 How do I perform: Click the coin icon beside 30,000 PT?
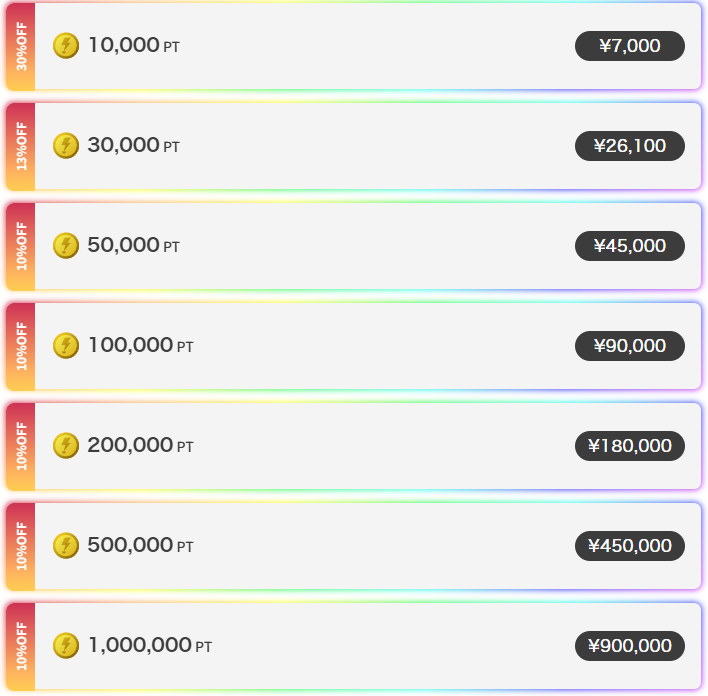tap(66, 145)
